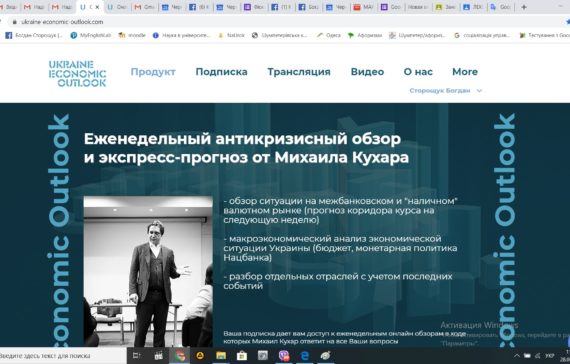The width and height of the screenshot is (570, 364).
Task: Open the Видео page link
Action: point(367,72)
